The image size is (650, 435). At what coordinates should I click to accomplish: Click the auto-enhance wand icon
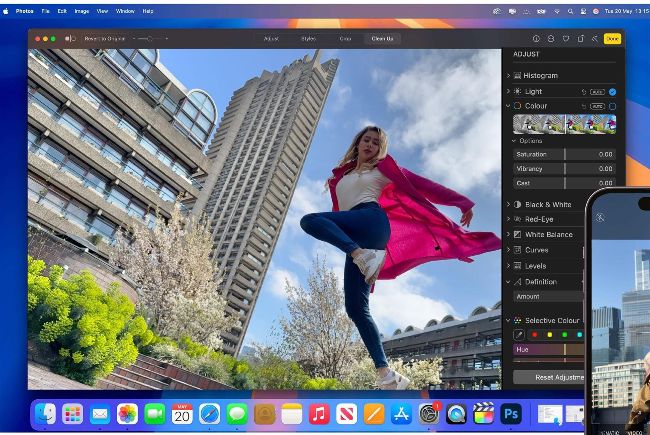[x=595, y=39]
